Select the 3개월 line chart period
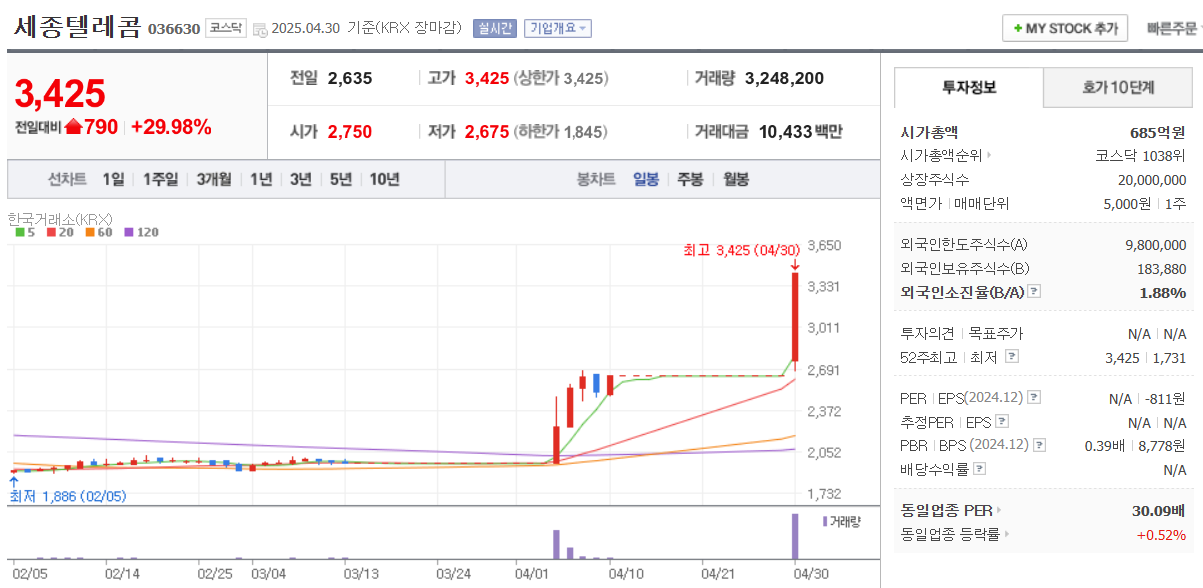 pyautogui.click(x=213, y=180)
